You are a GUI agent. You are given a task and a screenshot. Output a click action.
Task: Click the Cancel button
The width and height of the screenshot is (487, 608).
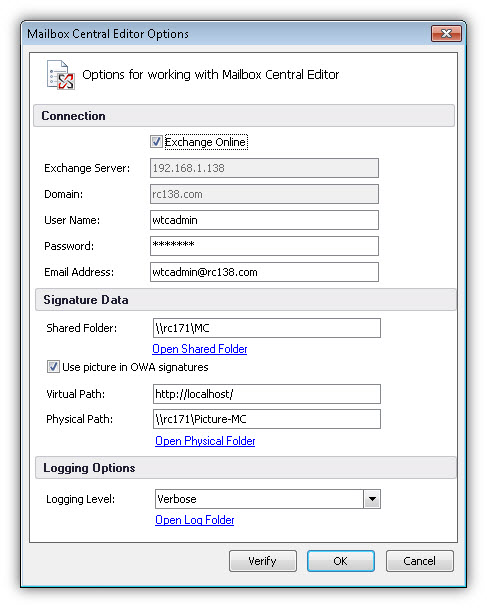coord(420,561)
